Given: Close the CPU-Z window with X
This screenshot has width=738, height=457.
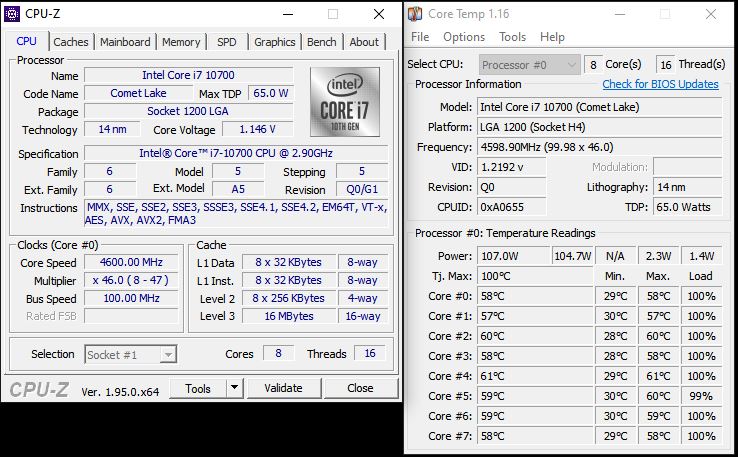Looking at the screenshot, I should click(379, 14).
